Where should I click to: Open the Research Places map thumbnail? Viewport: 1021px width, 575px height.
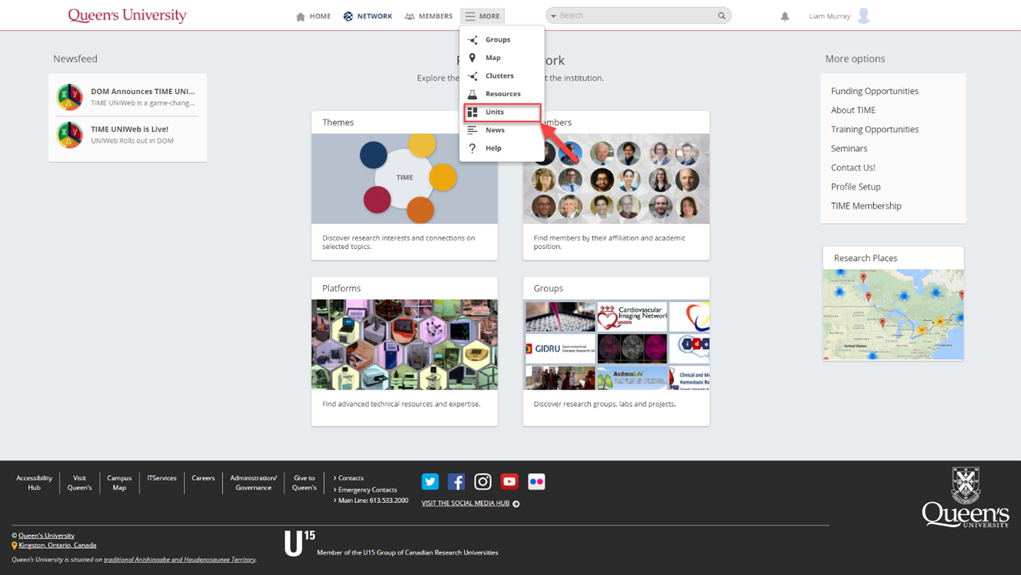click(893, 314)
